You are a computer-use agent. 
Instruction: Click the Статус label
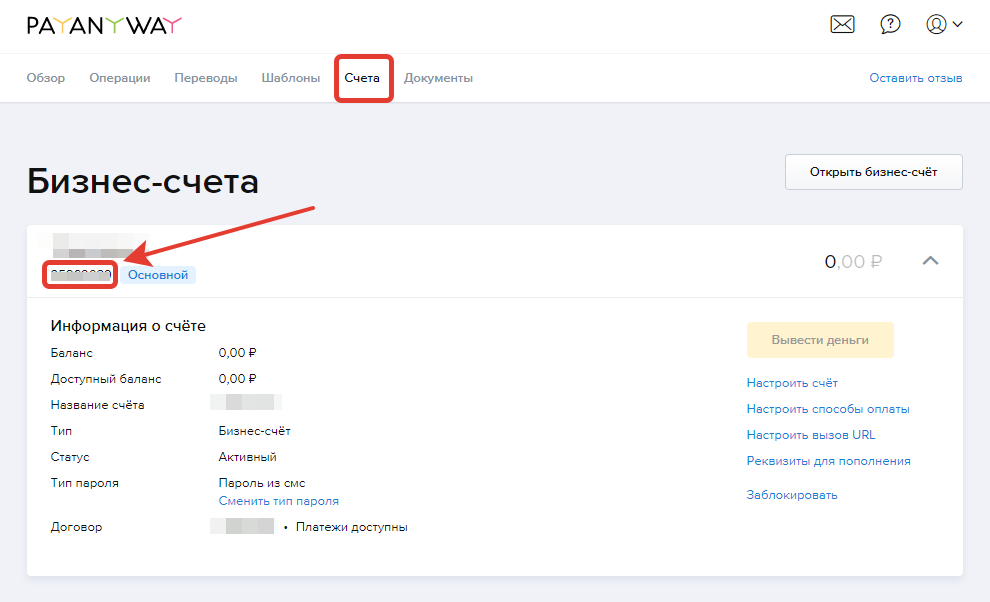coord(70,457)
